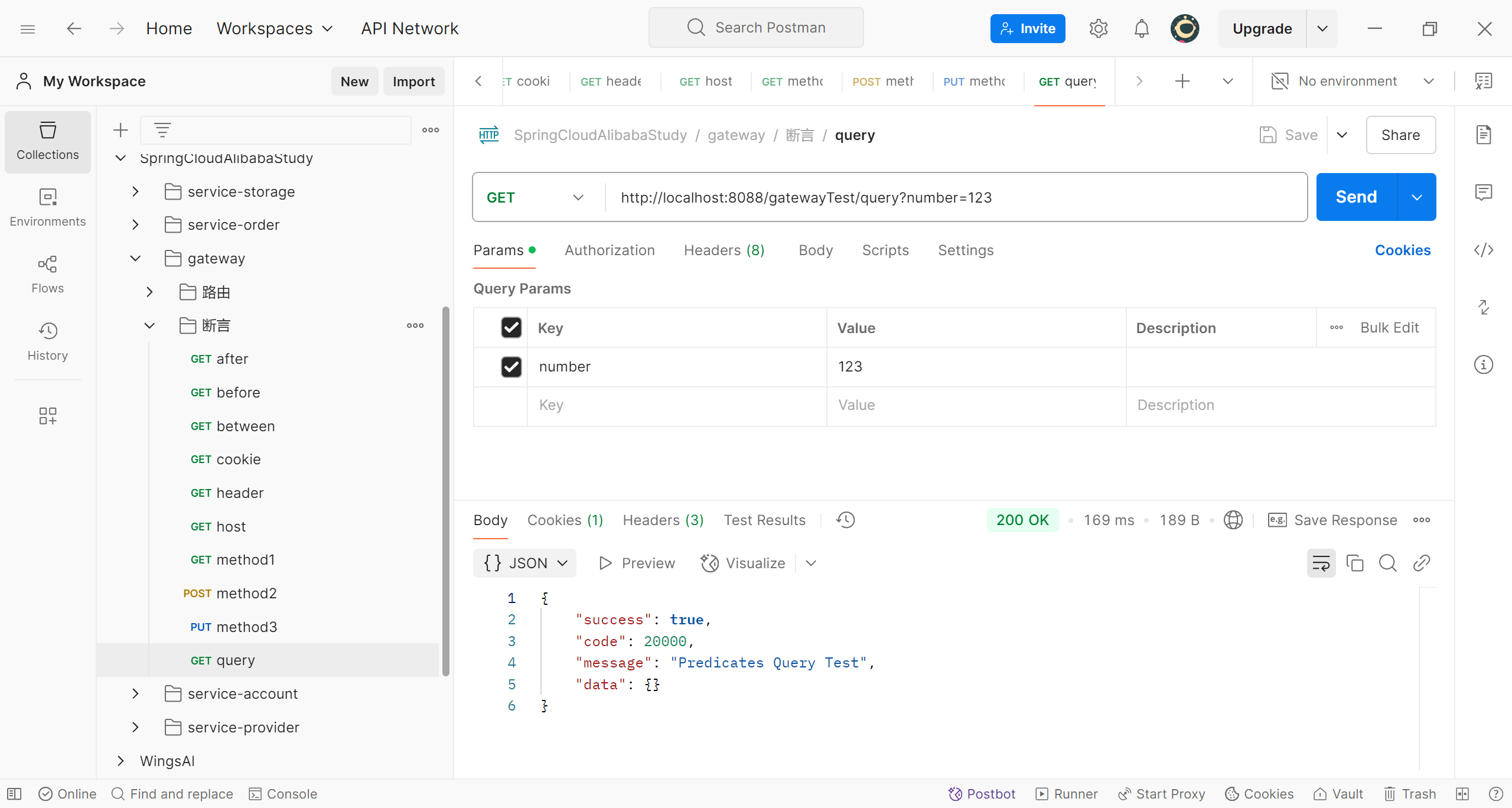Image resolution: width=1512 pixels, height=808 pixels.
Task: Click the Import button
Action: click(x=413, y=82)
